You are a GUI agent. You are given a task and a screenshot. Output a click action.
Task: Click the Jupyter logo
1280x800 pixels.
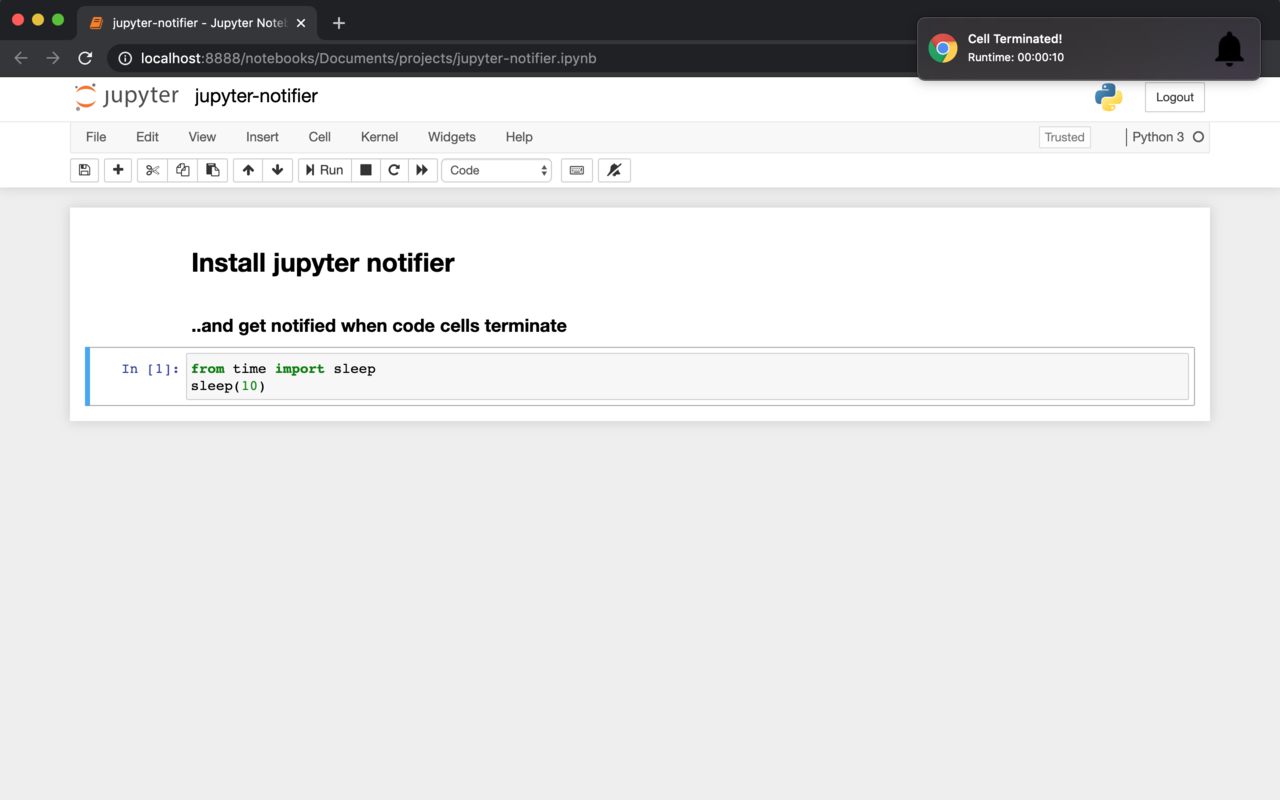pyautogui.click(x=127, y=97)
